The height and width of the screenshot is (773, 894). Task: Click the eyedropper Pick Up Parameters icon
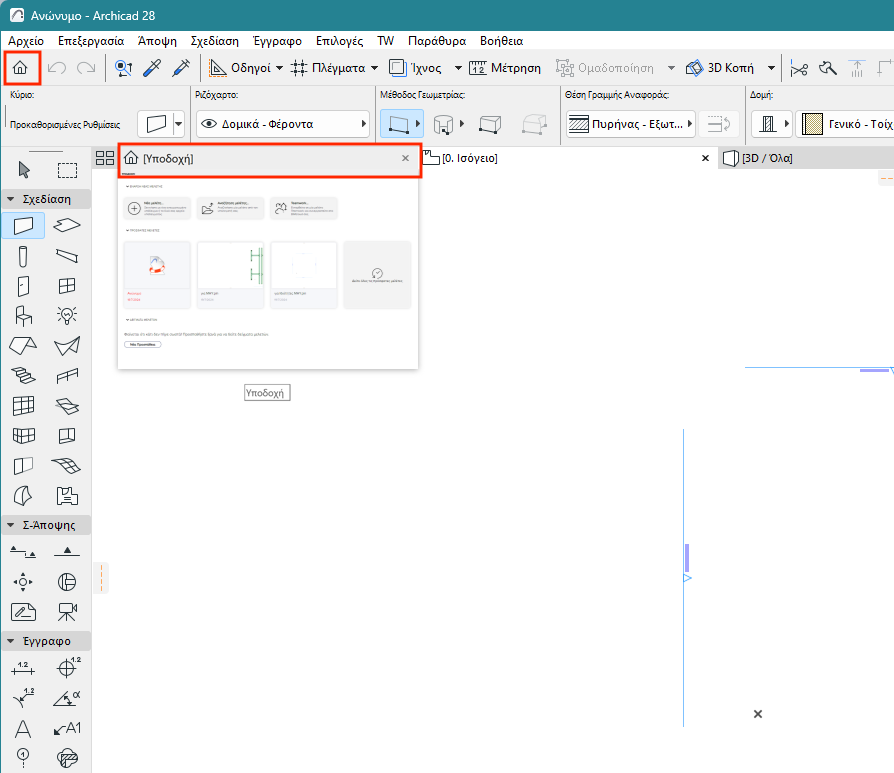[x=152, y=68]
